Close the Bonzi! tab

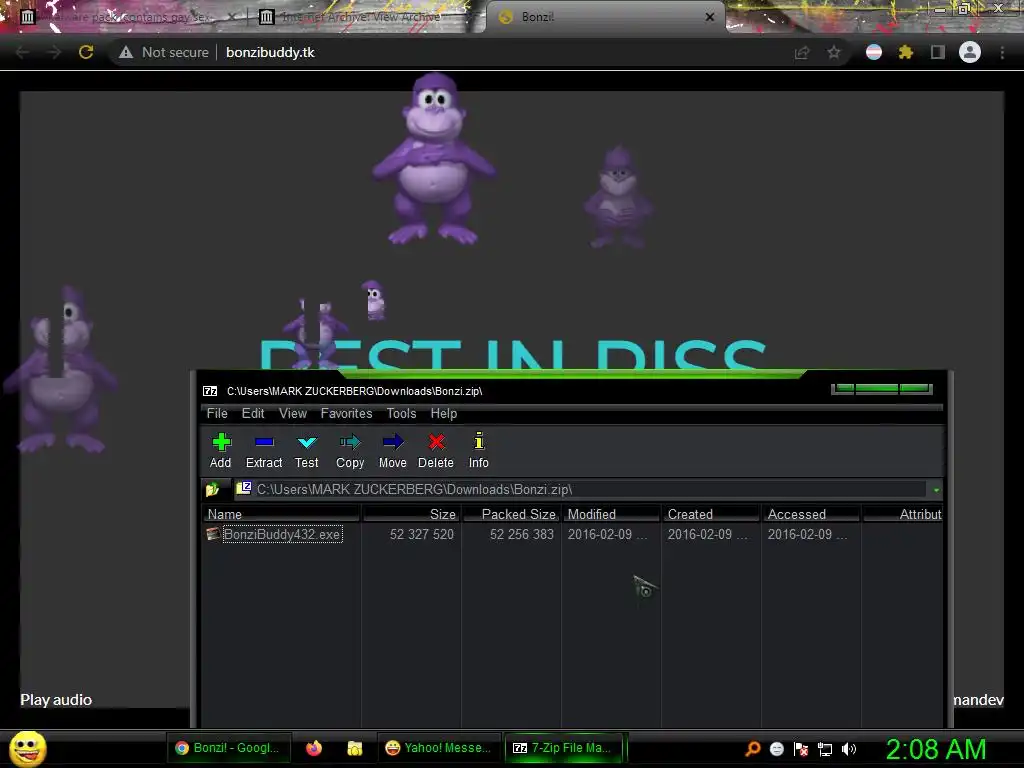click(x=710, y=17)
